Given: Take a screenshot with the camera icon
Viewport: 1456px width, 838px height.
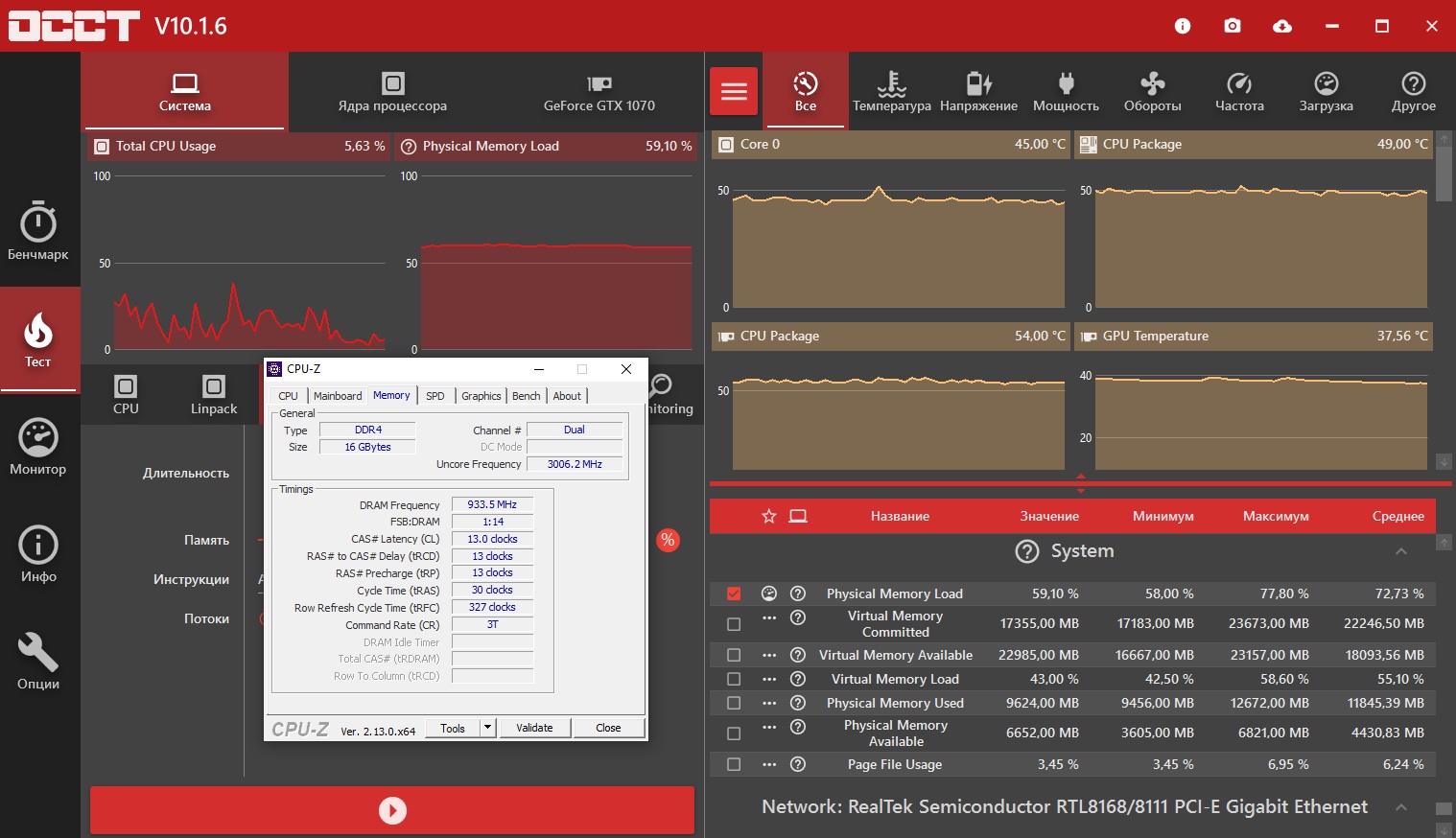Looking at the screenshot, I should 1233,26.
